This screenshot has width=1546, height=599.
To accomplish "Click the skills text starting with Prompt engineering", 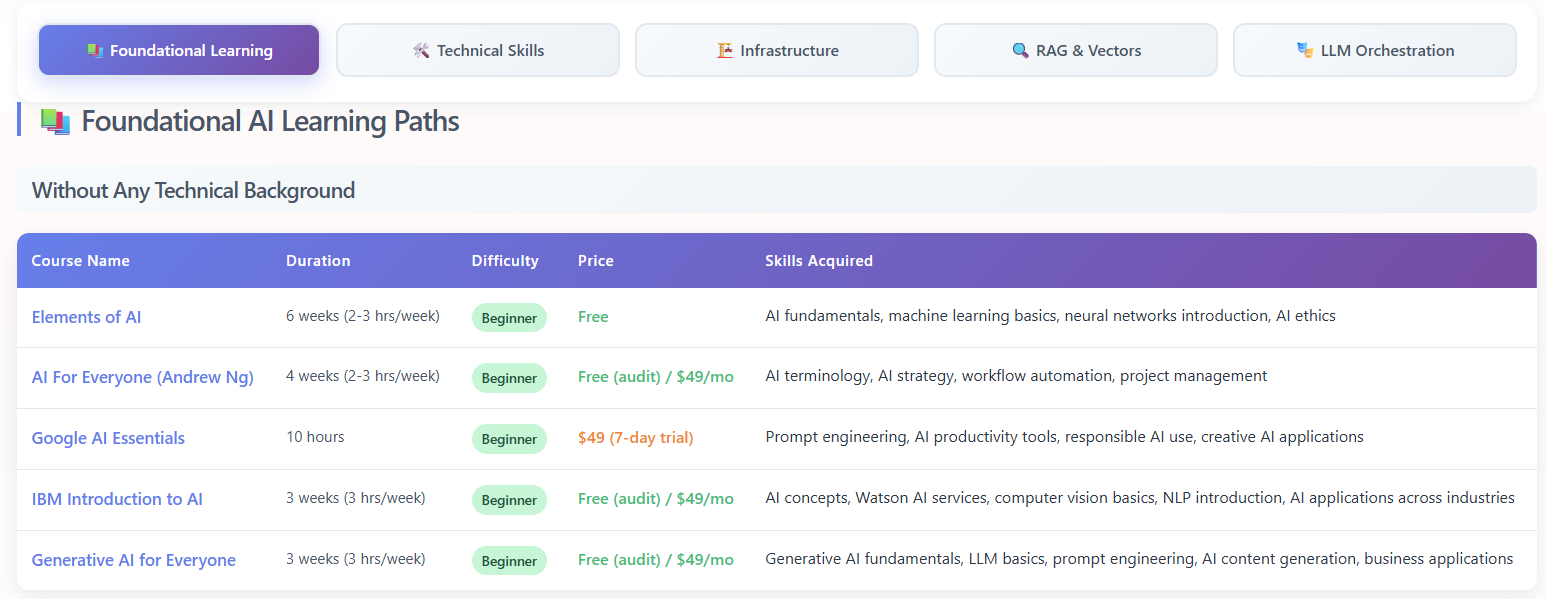I will (1064, 437).
